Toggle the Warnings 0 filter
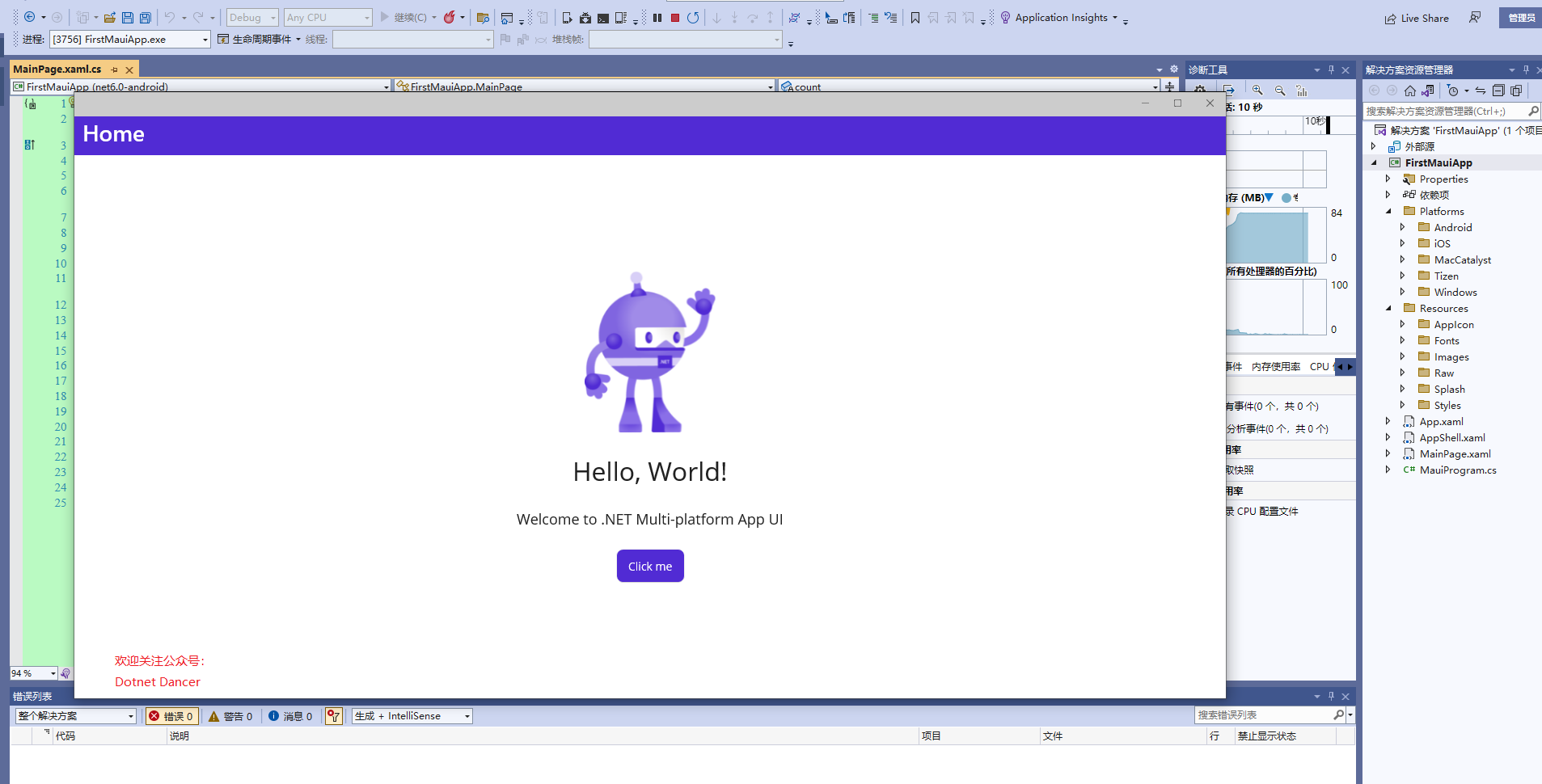 point(231,716)
